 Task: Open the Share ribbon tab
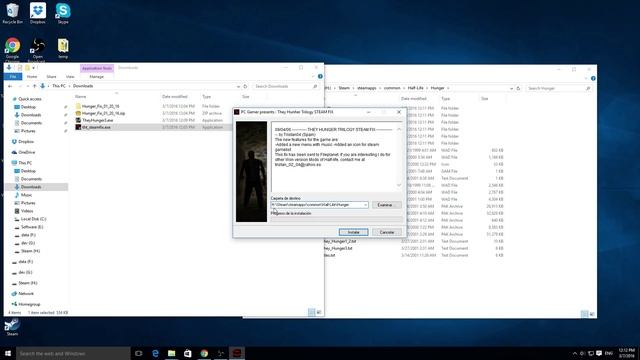51,77
